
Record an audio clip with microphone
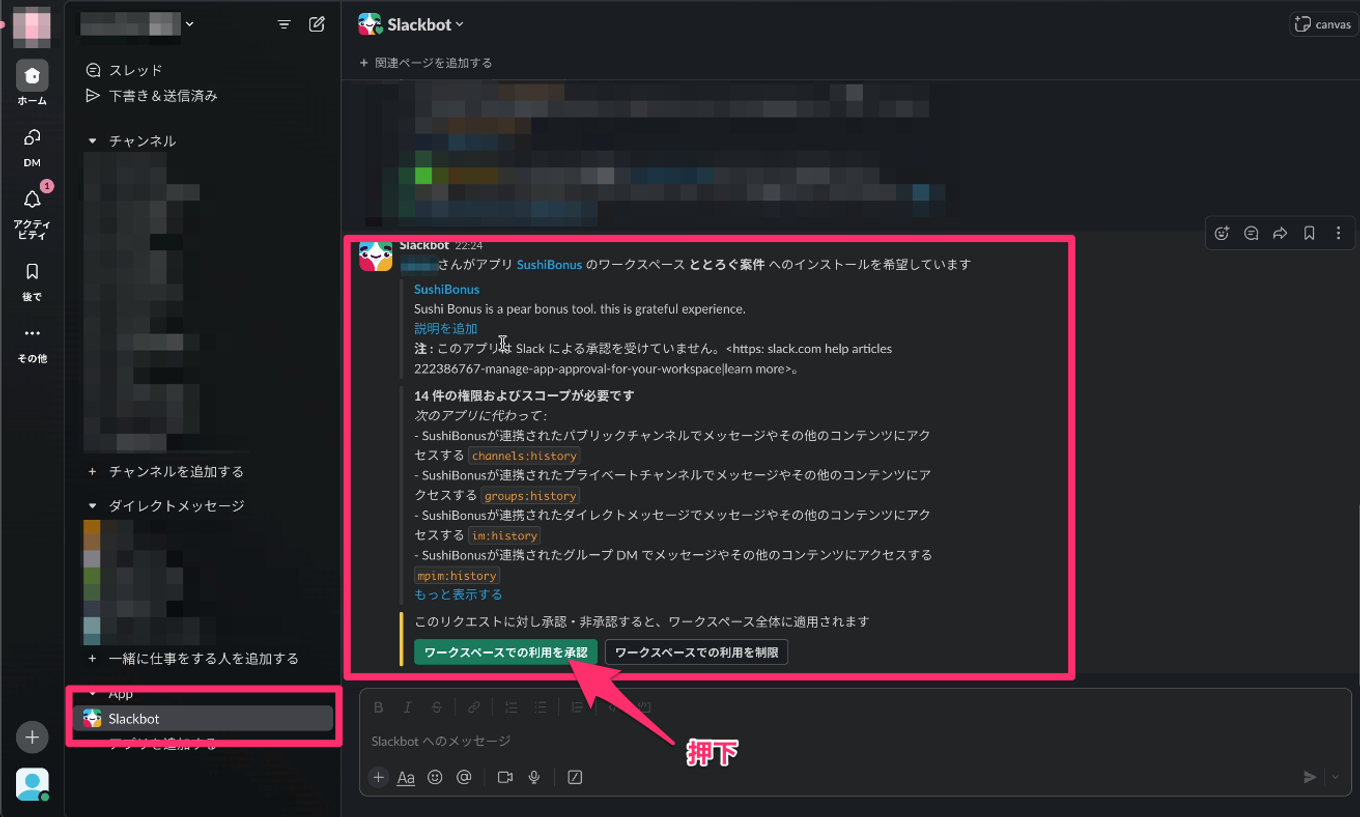pyautogui.click(x=534, y=777)
